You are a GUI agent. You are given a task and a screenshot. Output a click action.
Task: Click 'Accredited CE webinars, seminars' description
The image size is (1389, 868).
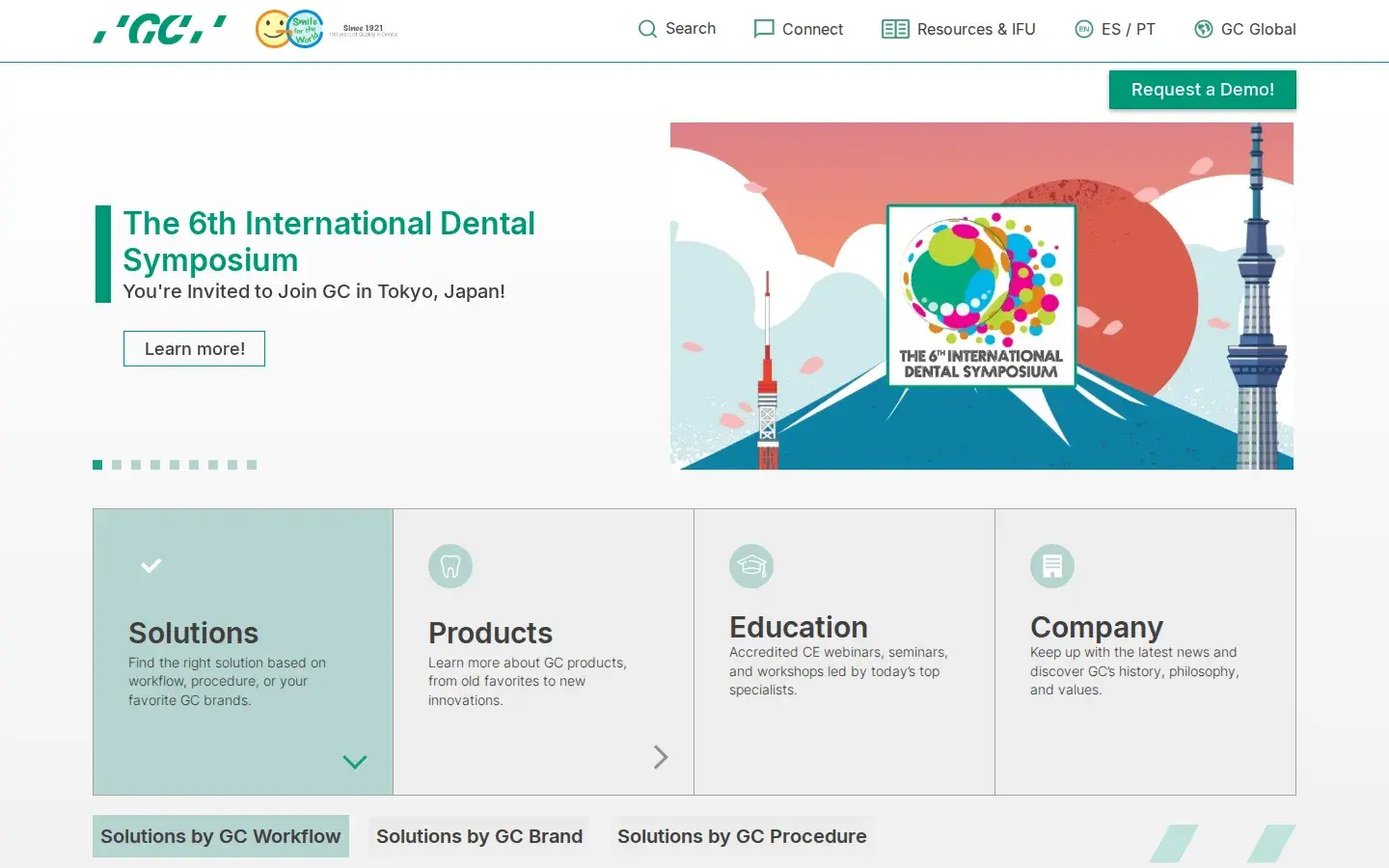(x=838, y=671)
